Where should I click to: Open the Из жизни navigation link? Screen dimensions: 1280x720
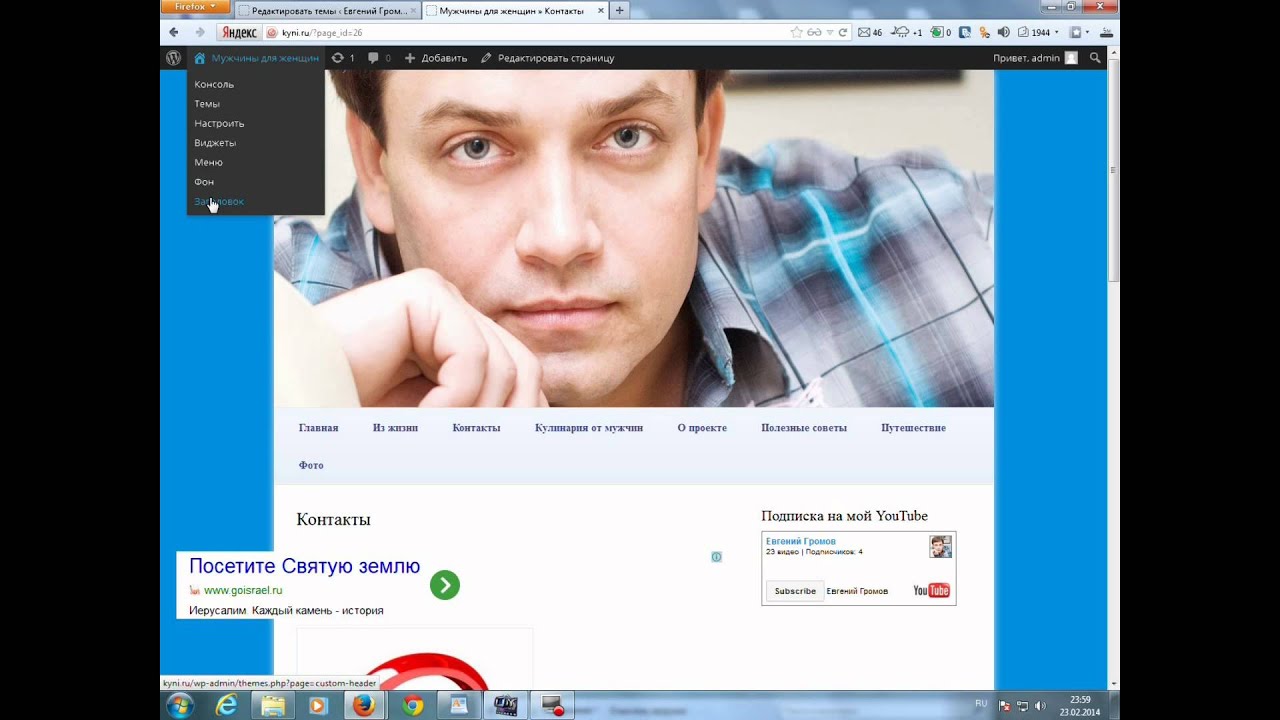pos(395,428)
